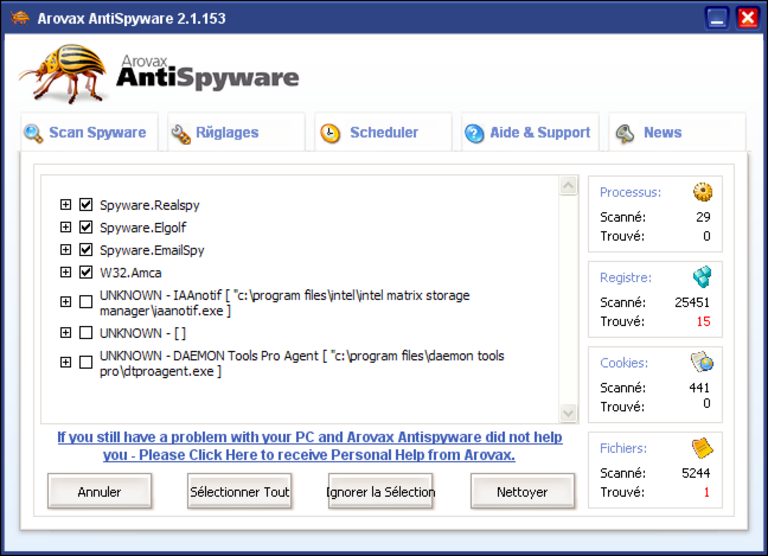This screenshot has height=556, width=768.
Task: Click the Cookies globe icon
Action: [x=702, y=362]
